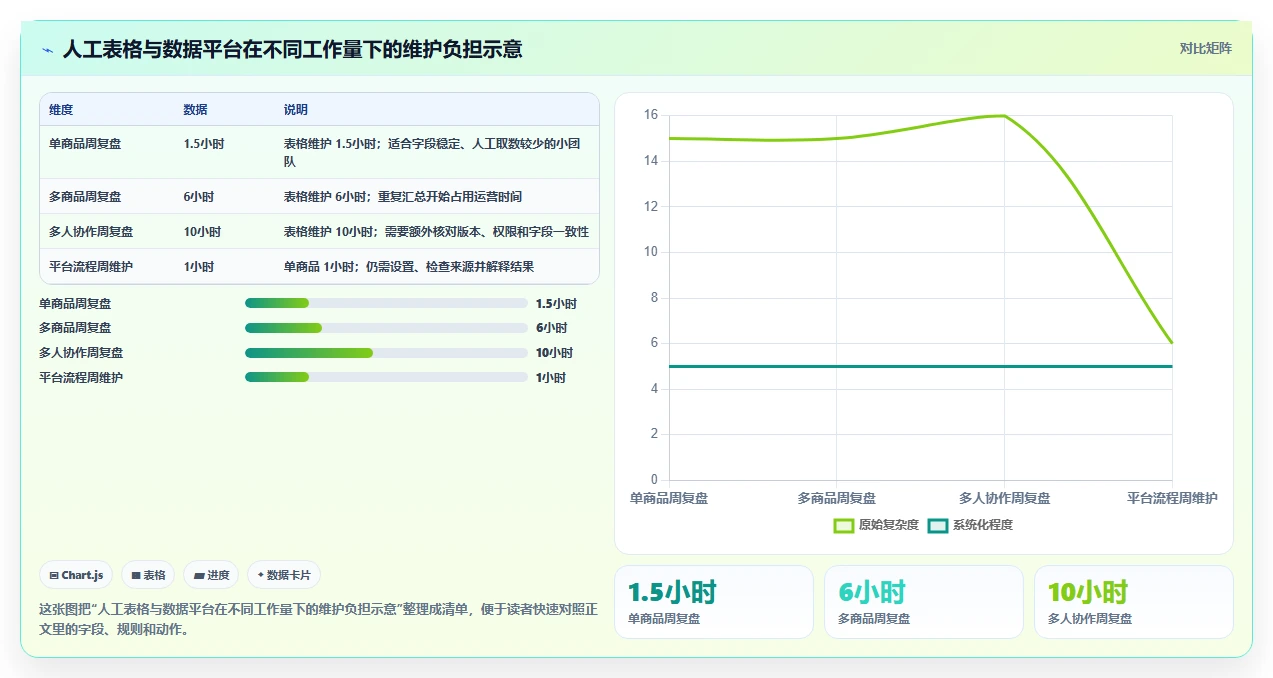1273x678 pixels.
Task: Click the 6小时 data card
Action: coord(924,601)
